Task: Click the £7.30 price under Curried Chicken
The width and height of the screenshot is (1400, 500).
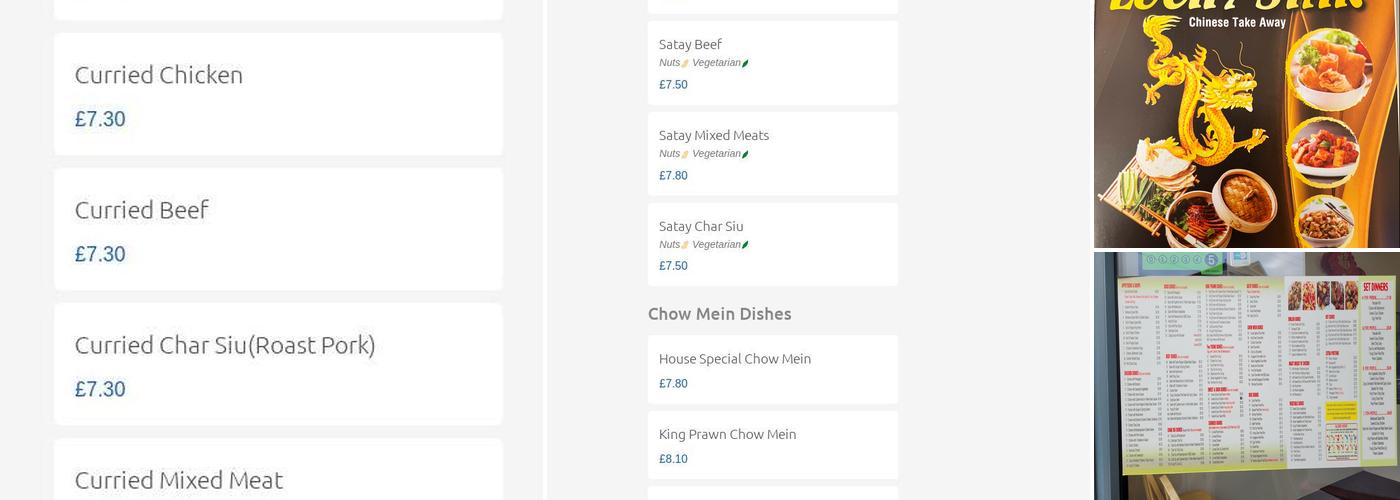Action: point(100,119)
